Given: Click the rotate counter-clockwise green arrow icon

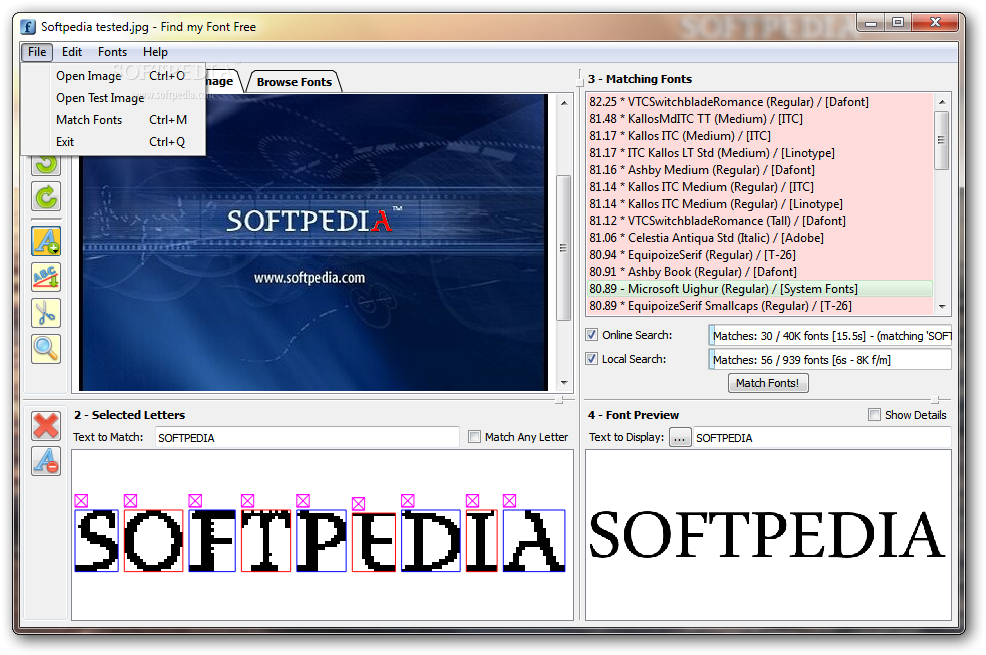Looking at the screenshot, I should pyautogui.click(x=46, y=164).
